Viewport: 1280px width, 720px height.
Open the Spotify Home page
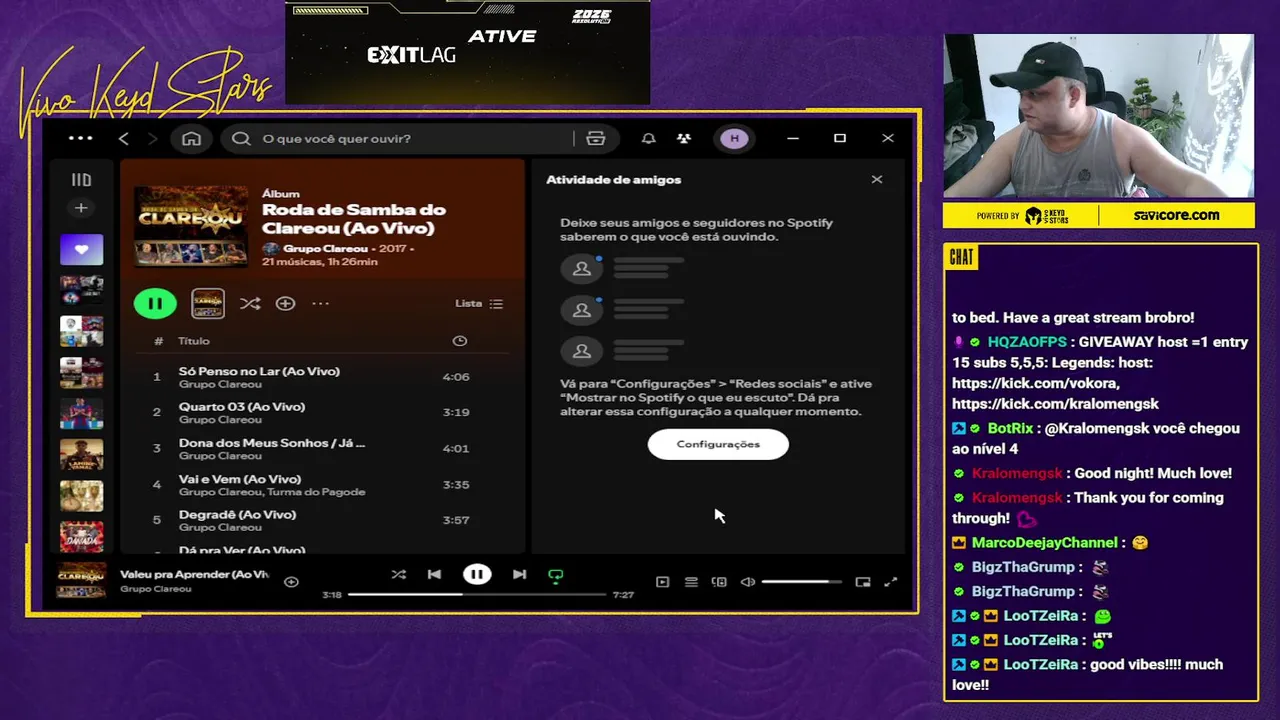tap(191, 138)
